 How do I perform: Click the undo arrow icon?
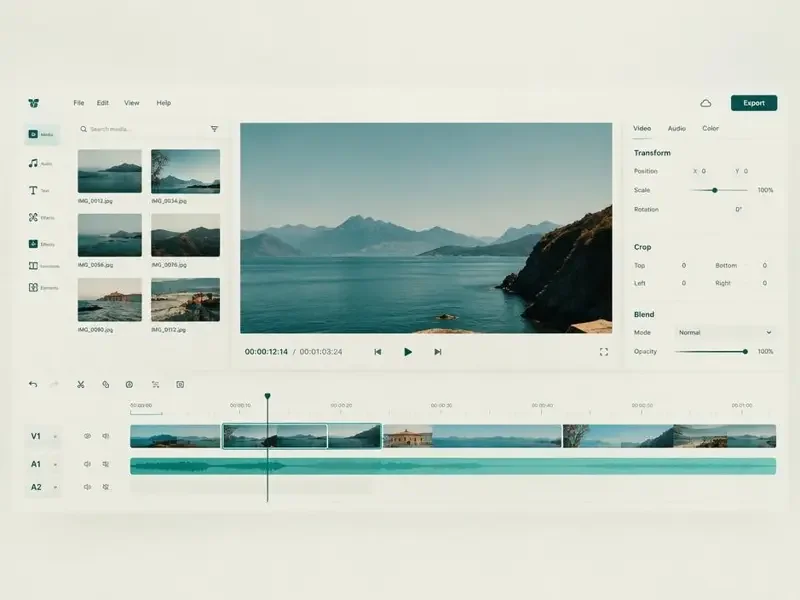33,384
